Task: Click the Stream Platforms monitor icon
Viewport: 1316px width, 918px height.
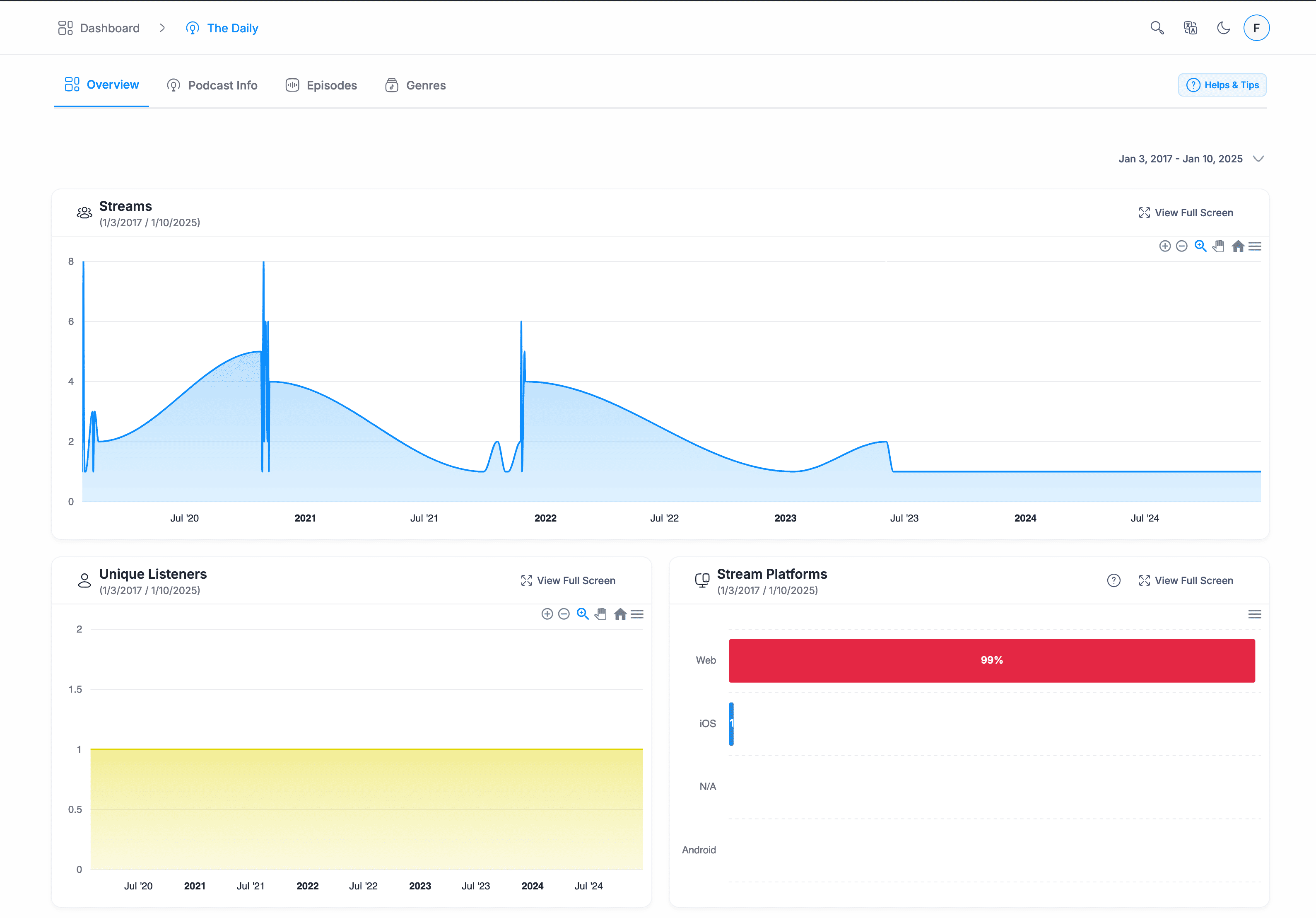Action: tap(702, 580)
